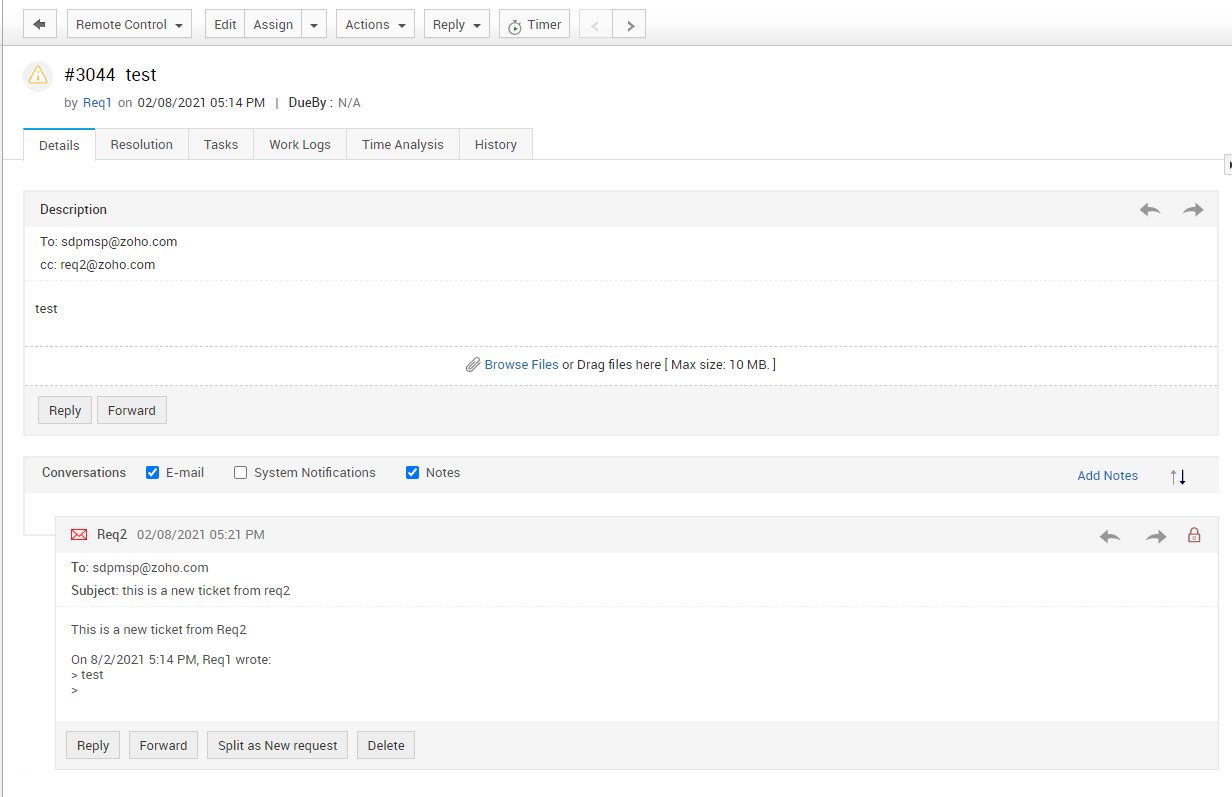
Task: Start the Timer with stopwatch button
Action: point(534,25)
